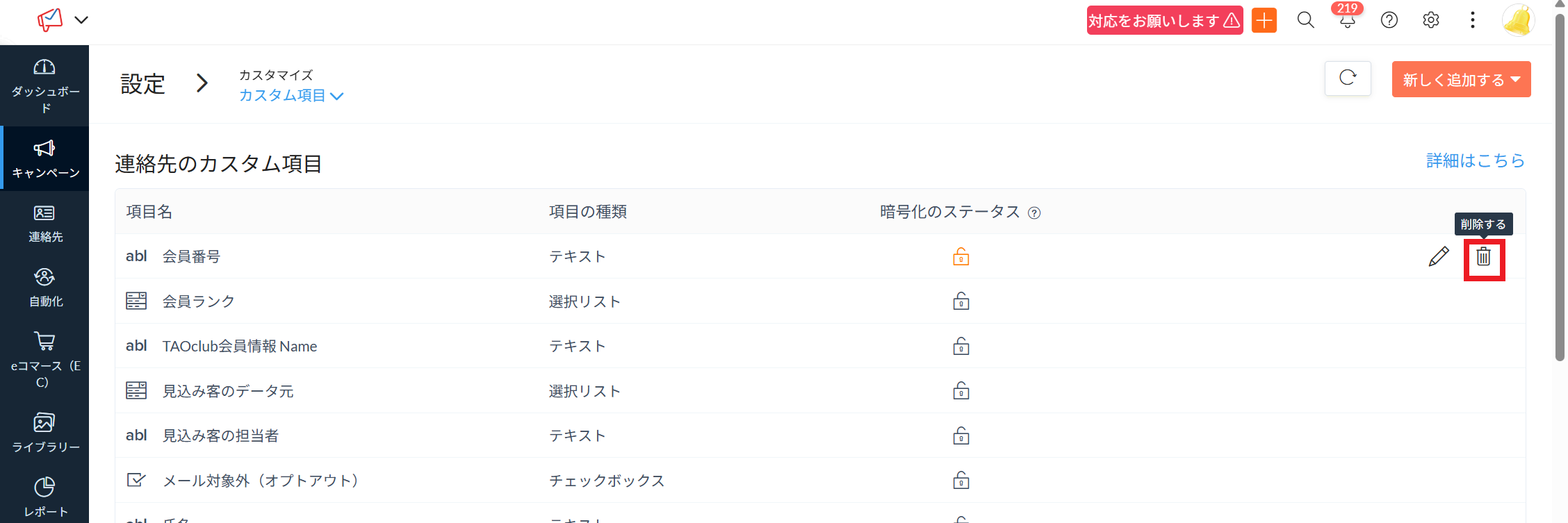Open notifications bell with 219 badge

pyautogui.click(x=1347, y=20)
